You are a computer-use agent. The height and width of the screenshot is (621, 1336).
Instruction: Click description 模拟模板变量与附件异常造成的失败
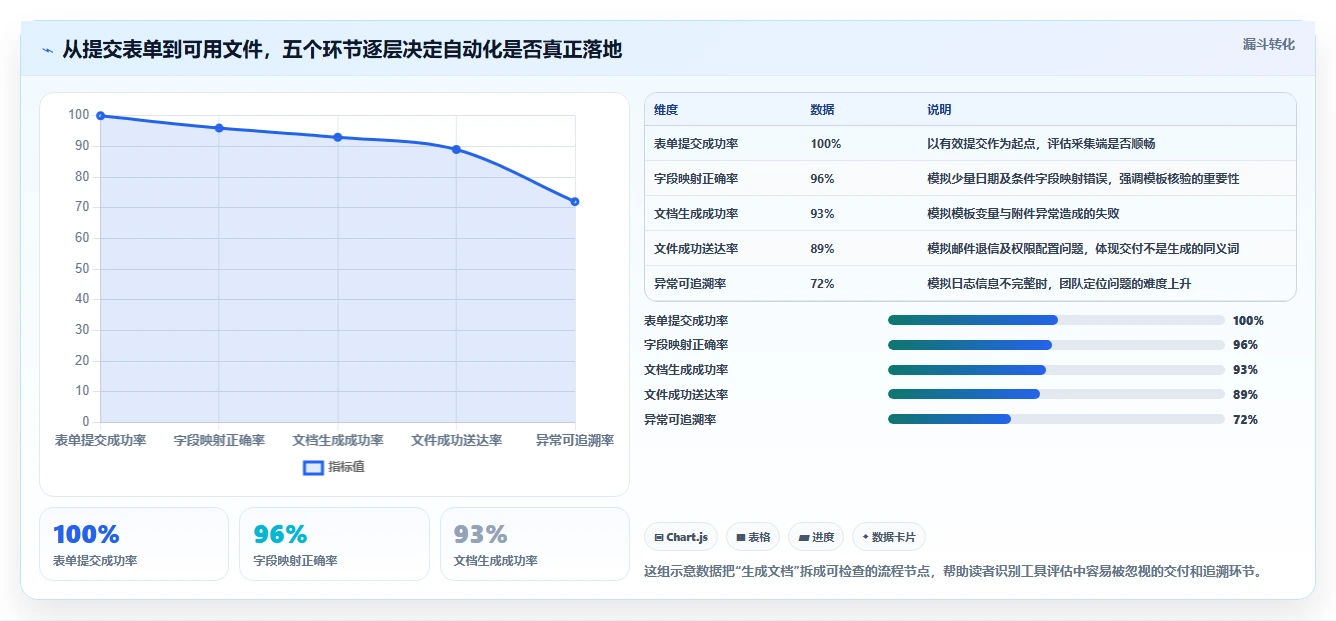click(1023, 214)
